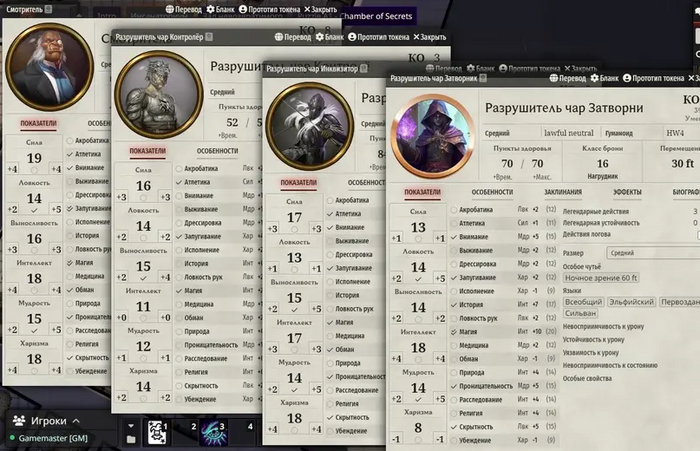Switch to ЗАКЛИНАНИЯ tab in Затворник sheet
Image resolution: width=700 pixels, height=451 pixels.
pyautogui.click(x=562, y=192)
